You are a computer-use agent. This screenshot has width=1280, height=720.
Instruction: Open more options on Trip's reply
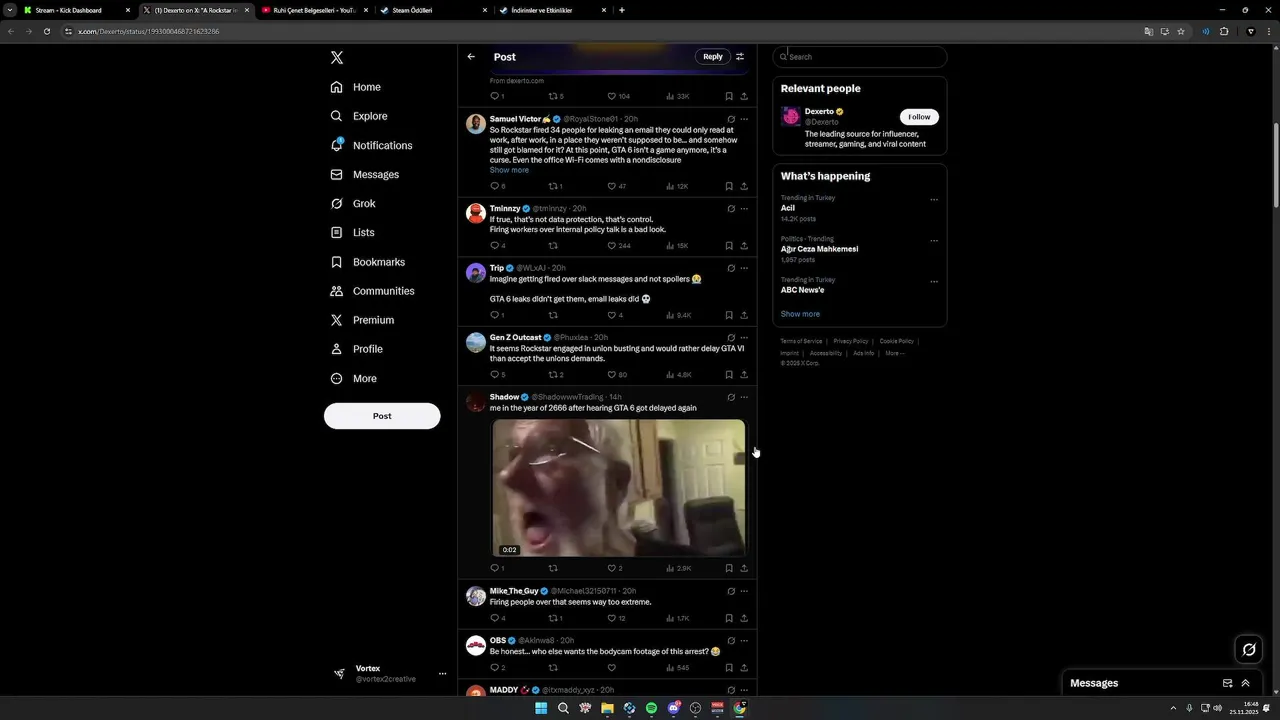point(744,268)
